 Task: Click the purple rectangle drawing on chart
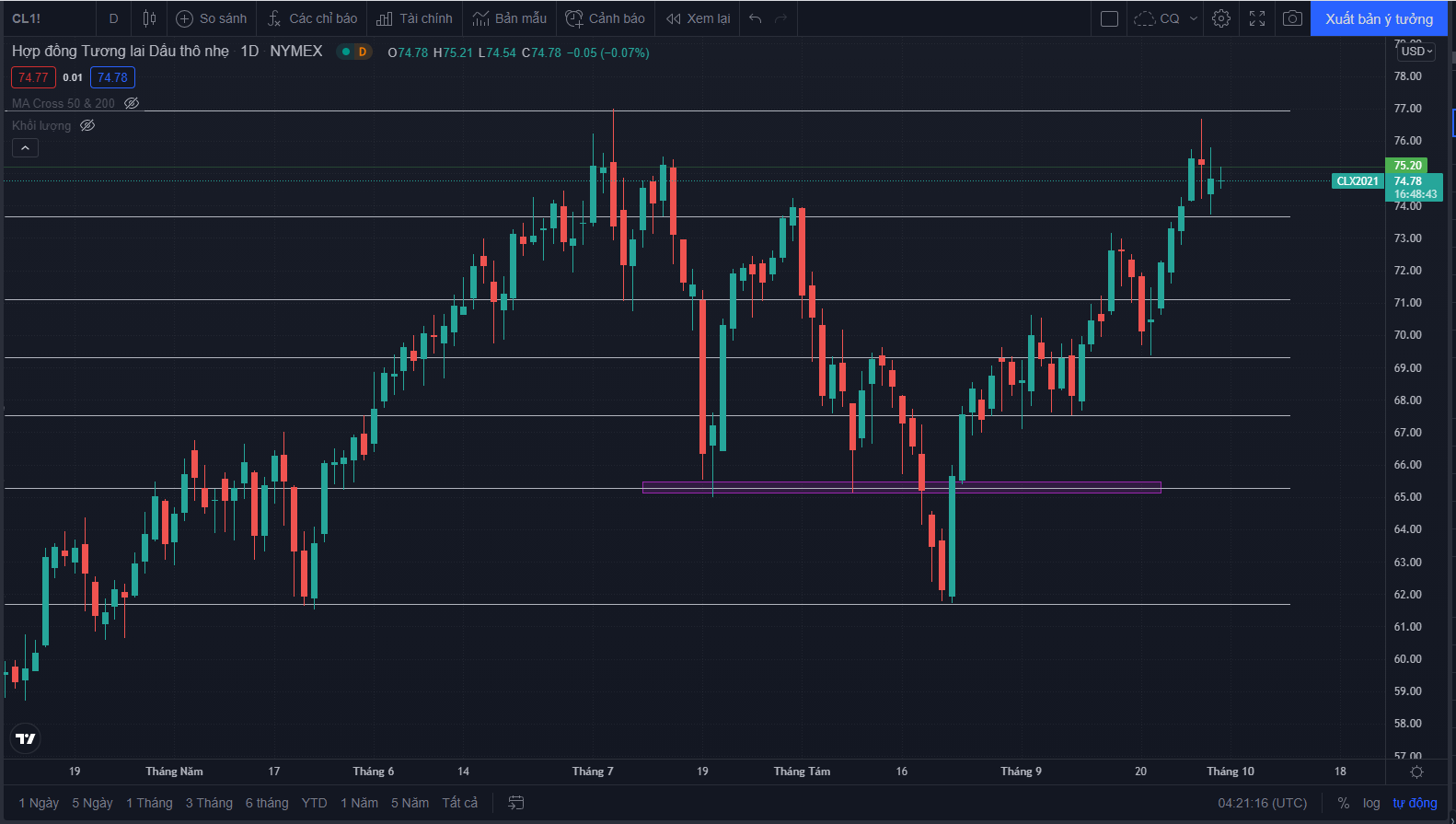(901, 487)
